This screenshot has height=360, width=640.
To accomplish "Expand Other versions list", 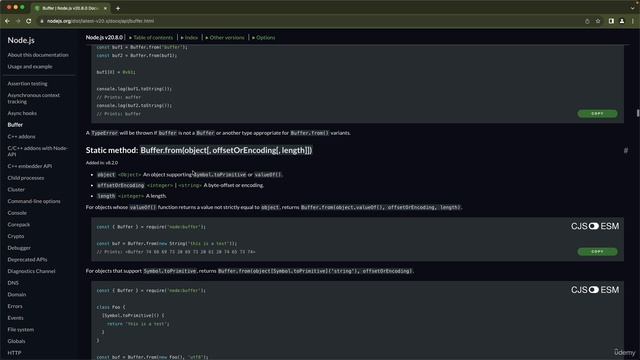I will tap(225, 38).
